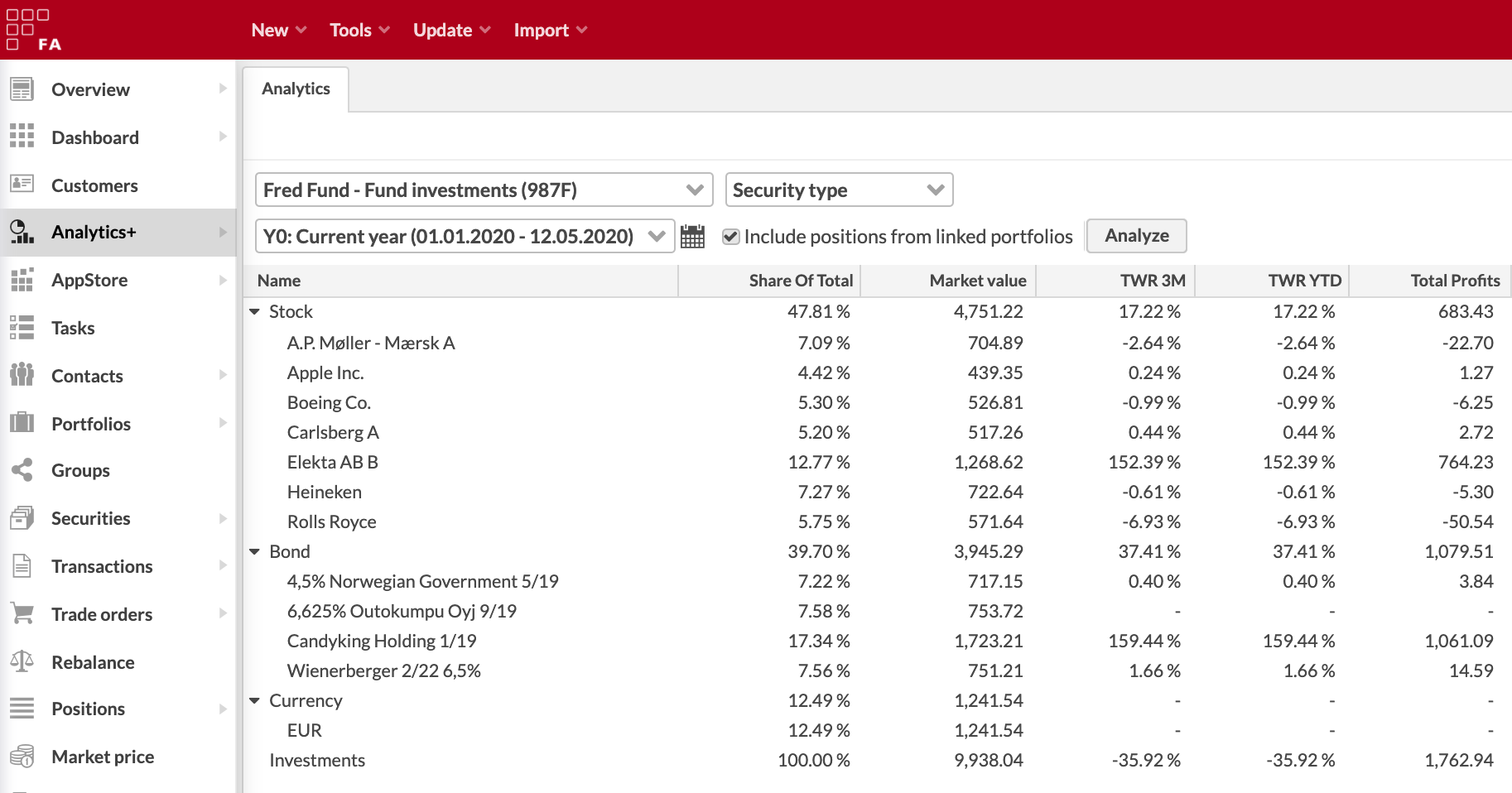Select 6,625% Outokumpu Oyj 9/19 row
Viewport: 1512px width, 793px height.
click(878, 611)
